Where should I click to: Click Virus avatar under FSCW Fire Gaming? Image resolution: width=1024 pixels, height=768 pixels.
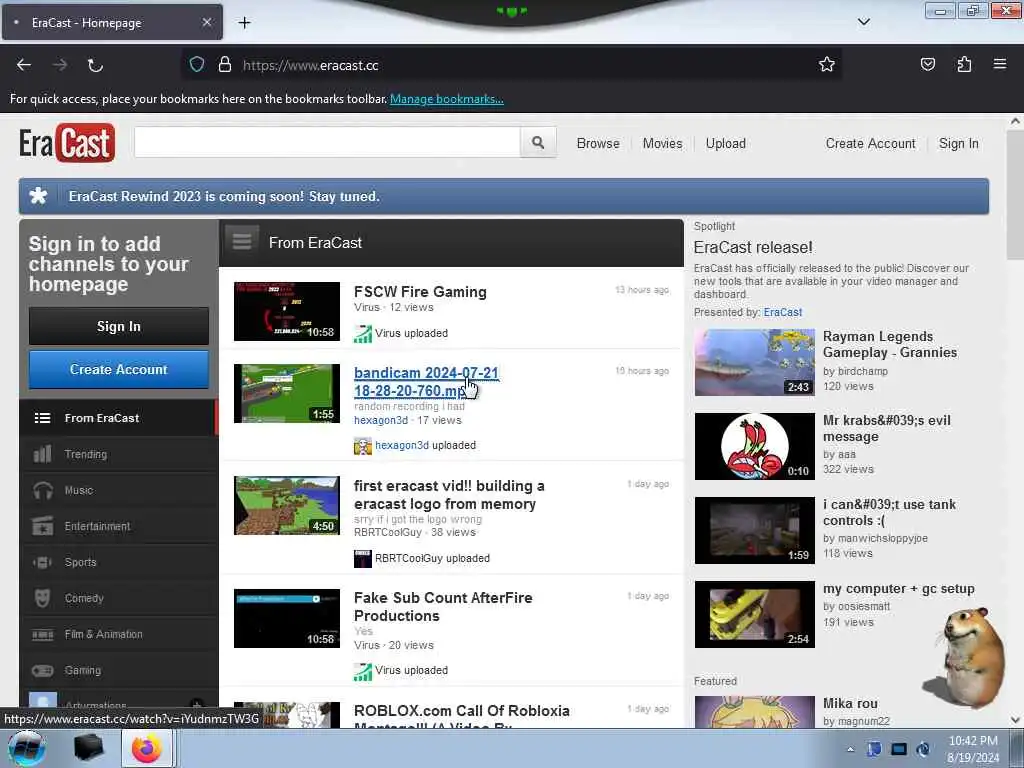tap(362, 334)
